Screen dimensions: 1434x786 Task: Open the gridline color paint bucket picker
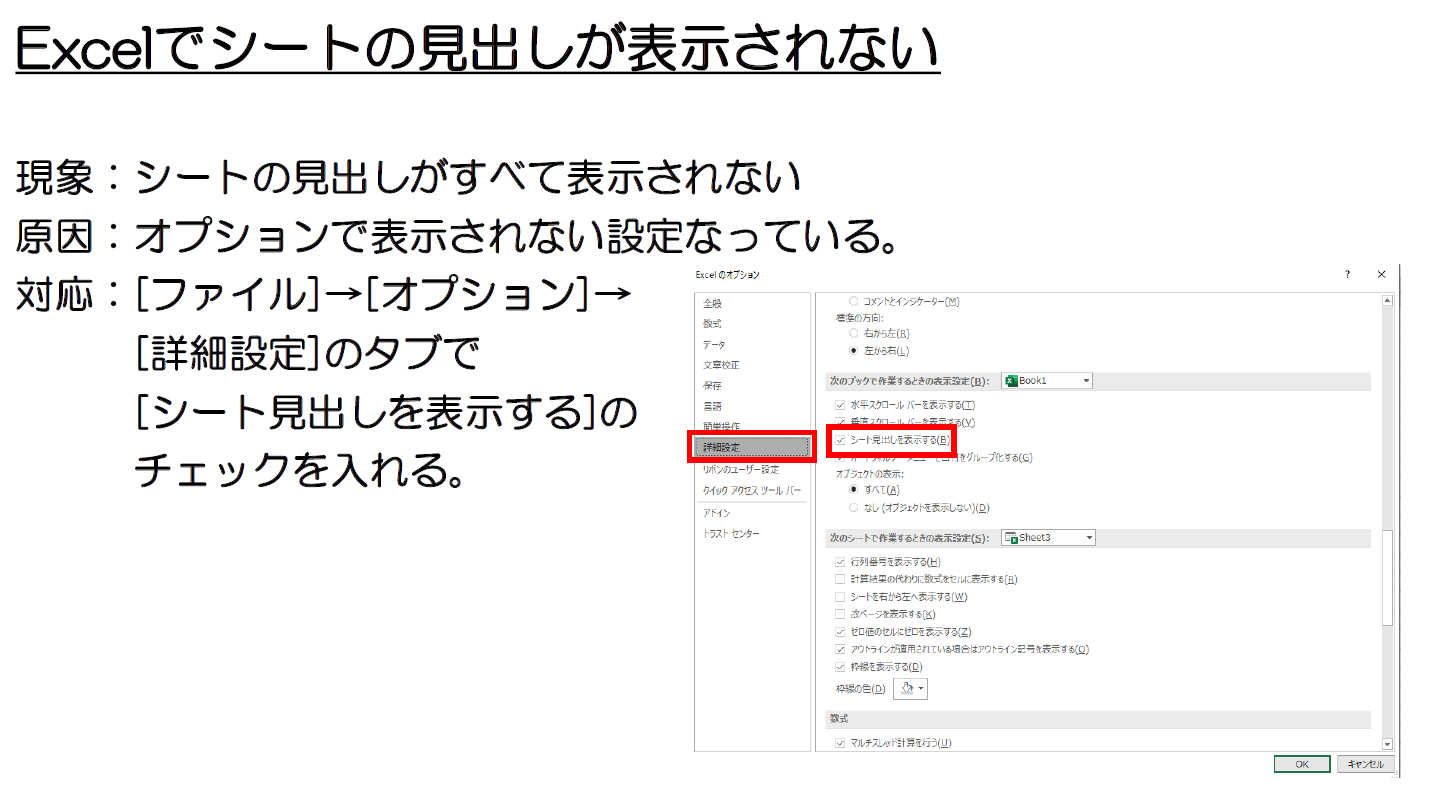pos(910,688)
